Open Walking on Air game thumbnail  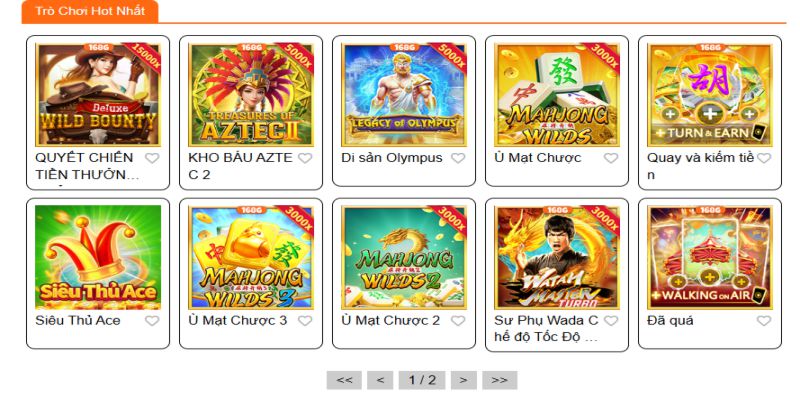point(710,258)
